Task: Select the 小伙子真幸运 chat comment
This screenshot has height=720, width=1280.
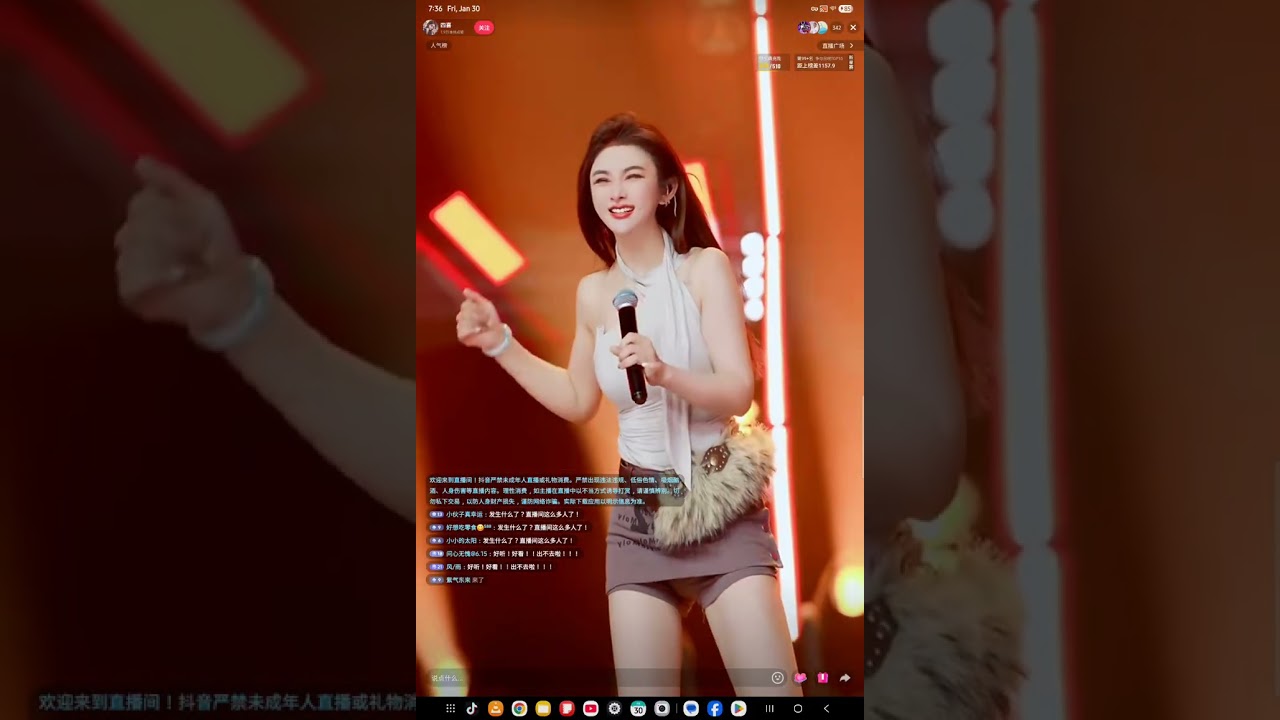Action: pos(504,514)
